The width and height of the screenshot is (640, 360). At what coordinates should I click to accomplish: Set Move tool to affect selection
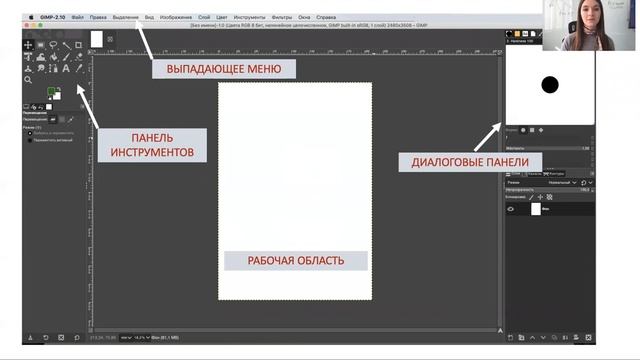pyautogui.click(x=62, y=120)
